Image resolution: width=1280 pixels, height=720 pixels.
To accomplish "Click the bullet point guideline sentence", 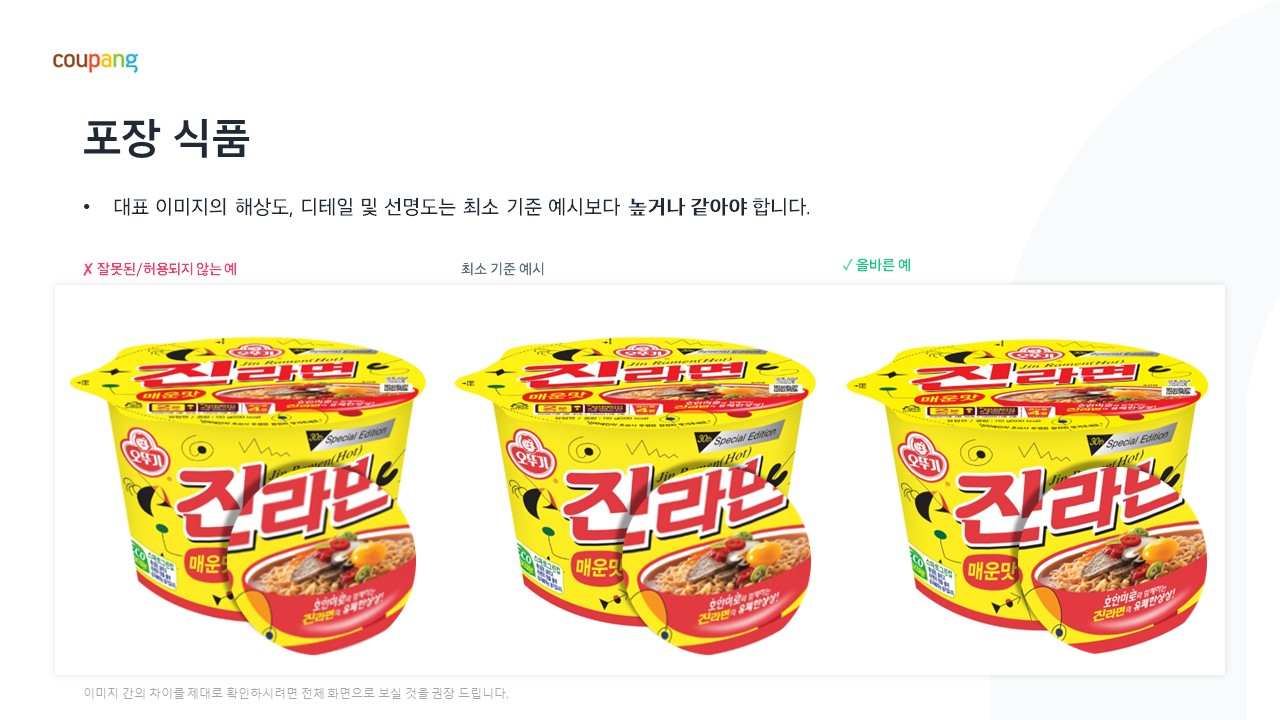I will [x=461, y=207].
